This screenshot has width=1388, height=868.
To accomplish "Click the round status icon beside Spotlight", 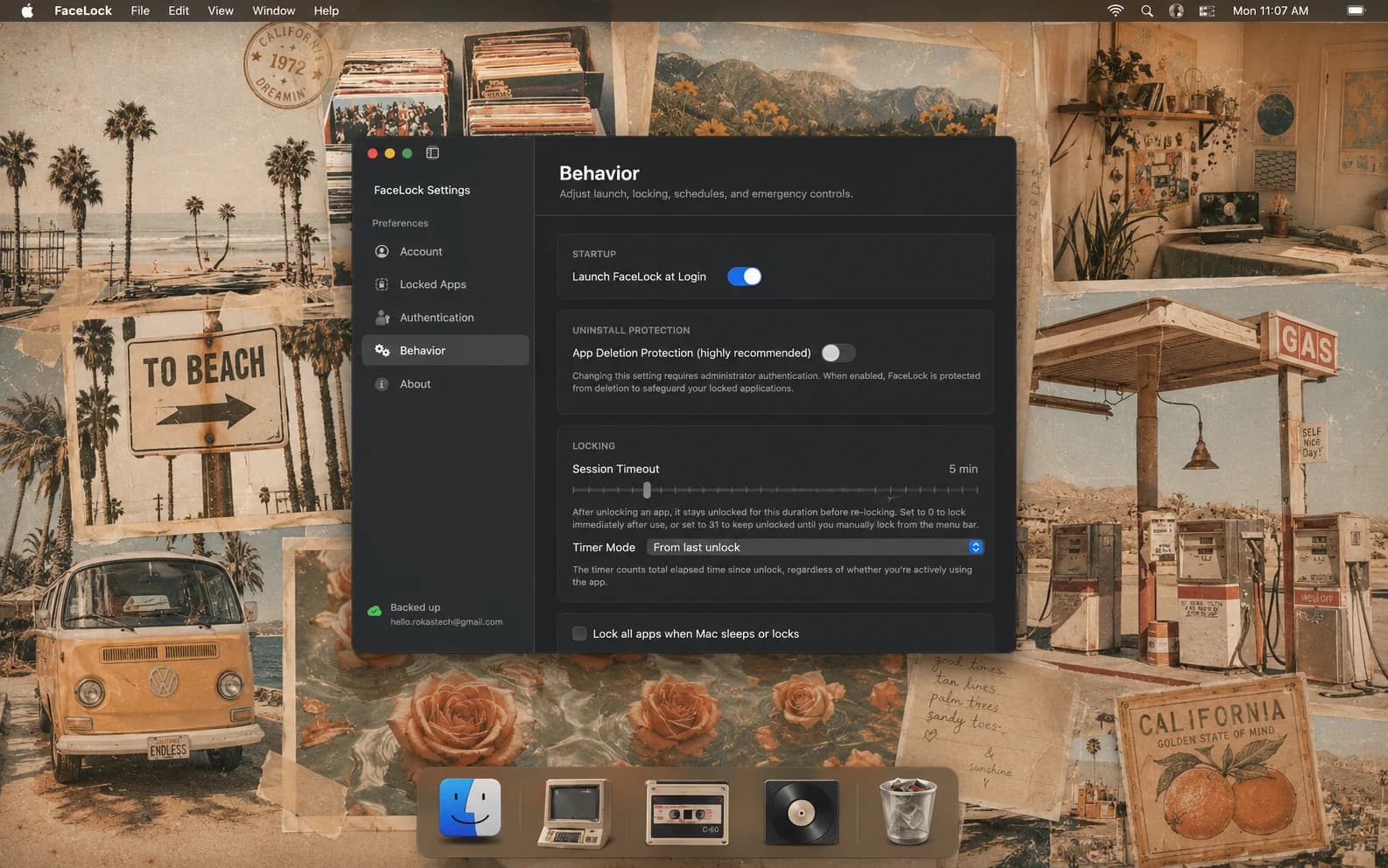I will 1176,10.
